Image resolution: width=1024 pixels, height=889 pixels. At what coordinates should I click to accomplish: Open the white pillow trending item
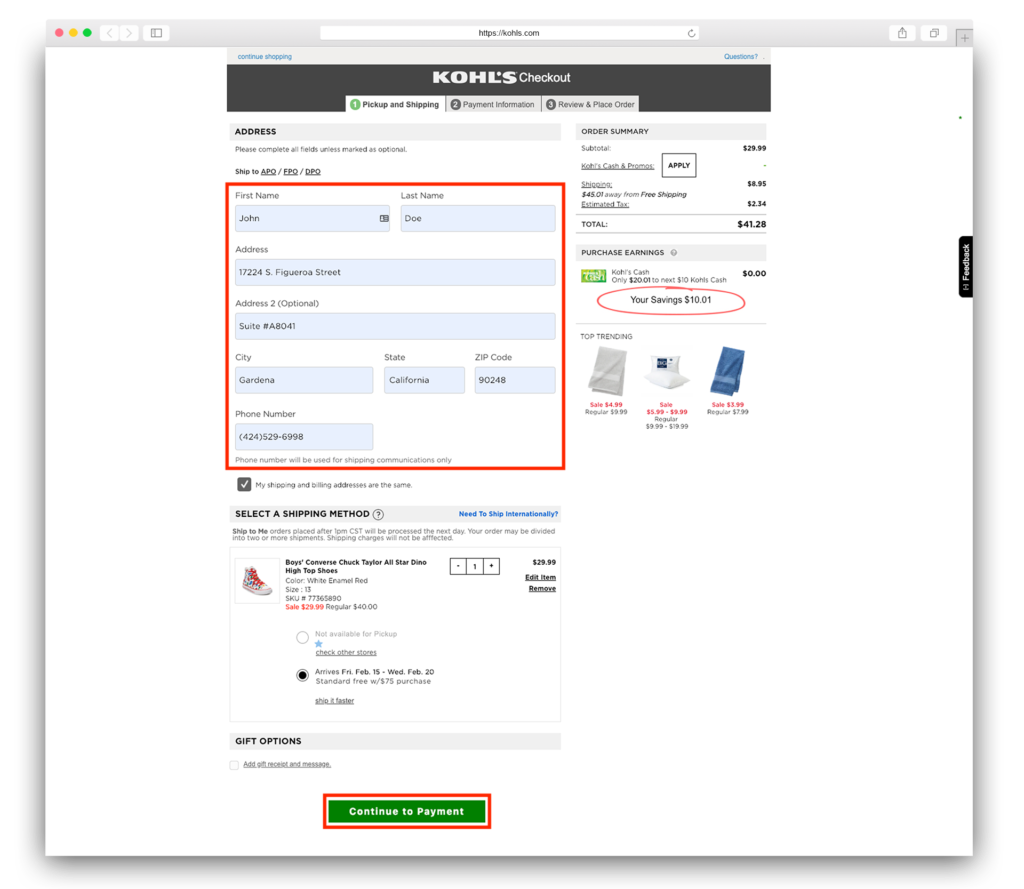tap(666, 372)
